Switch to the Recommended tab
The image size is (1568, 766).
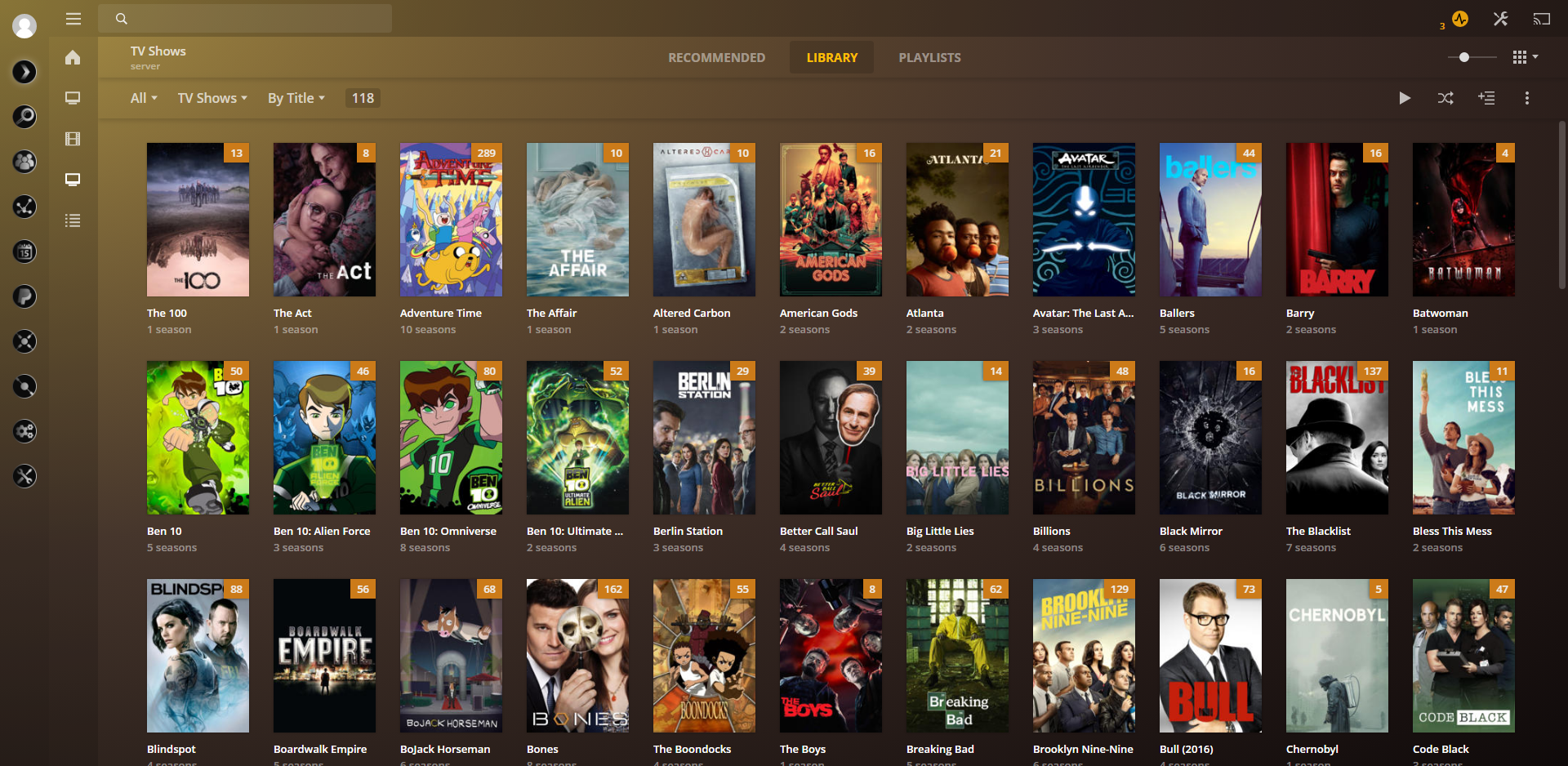coord(717,58)
